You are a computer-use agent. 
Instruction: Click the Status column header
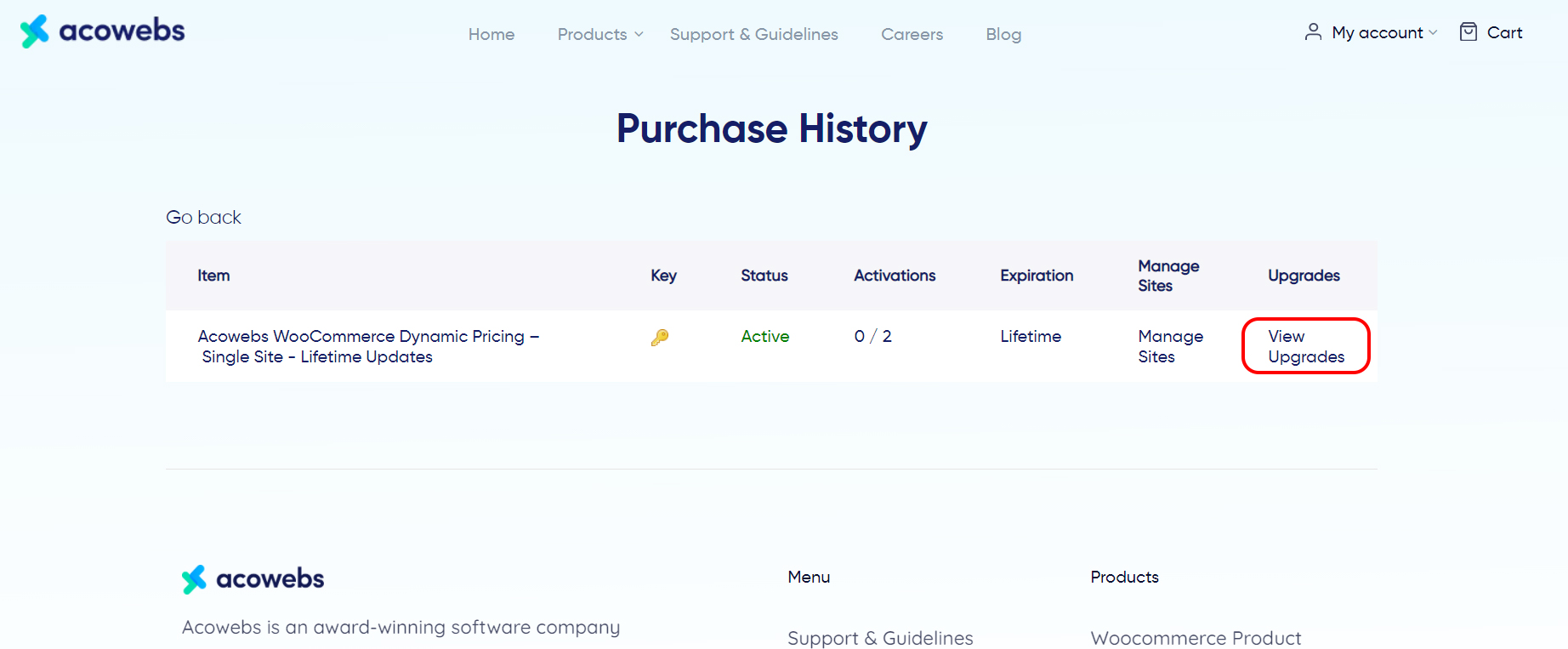coord(764,276)
